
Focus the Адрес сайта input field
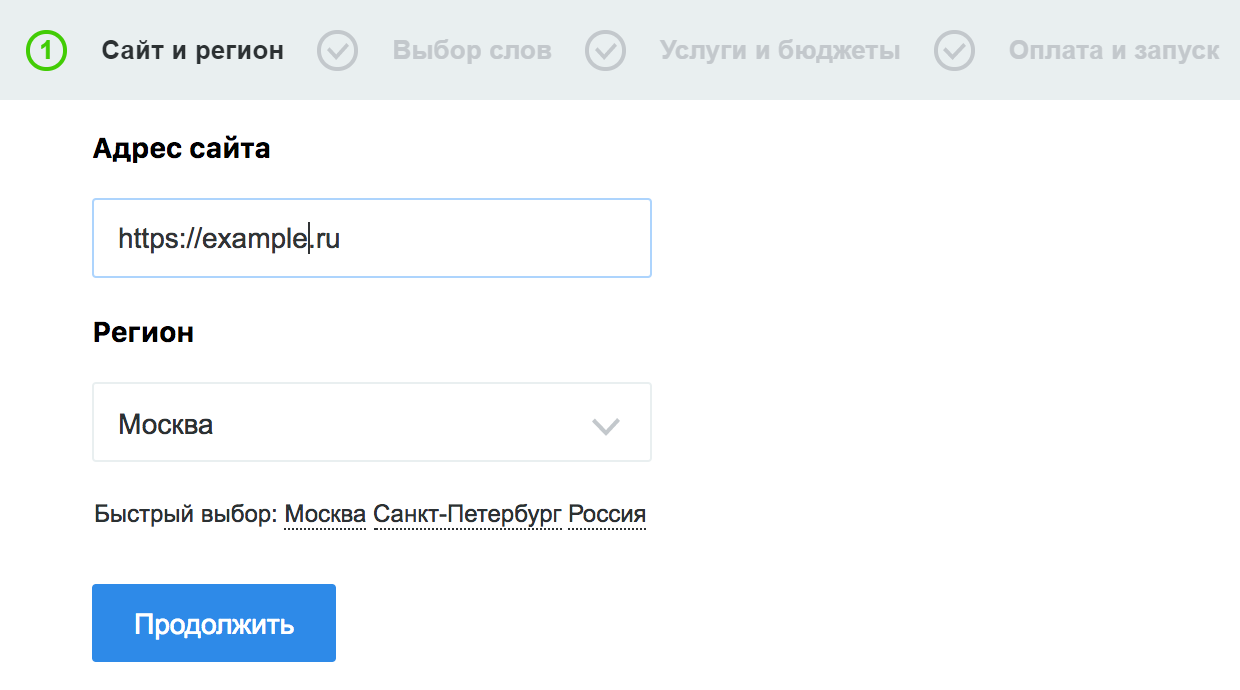click(480, 238)
